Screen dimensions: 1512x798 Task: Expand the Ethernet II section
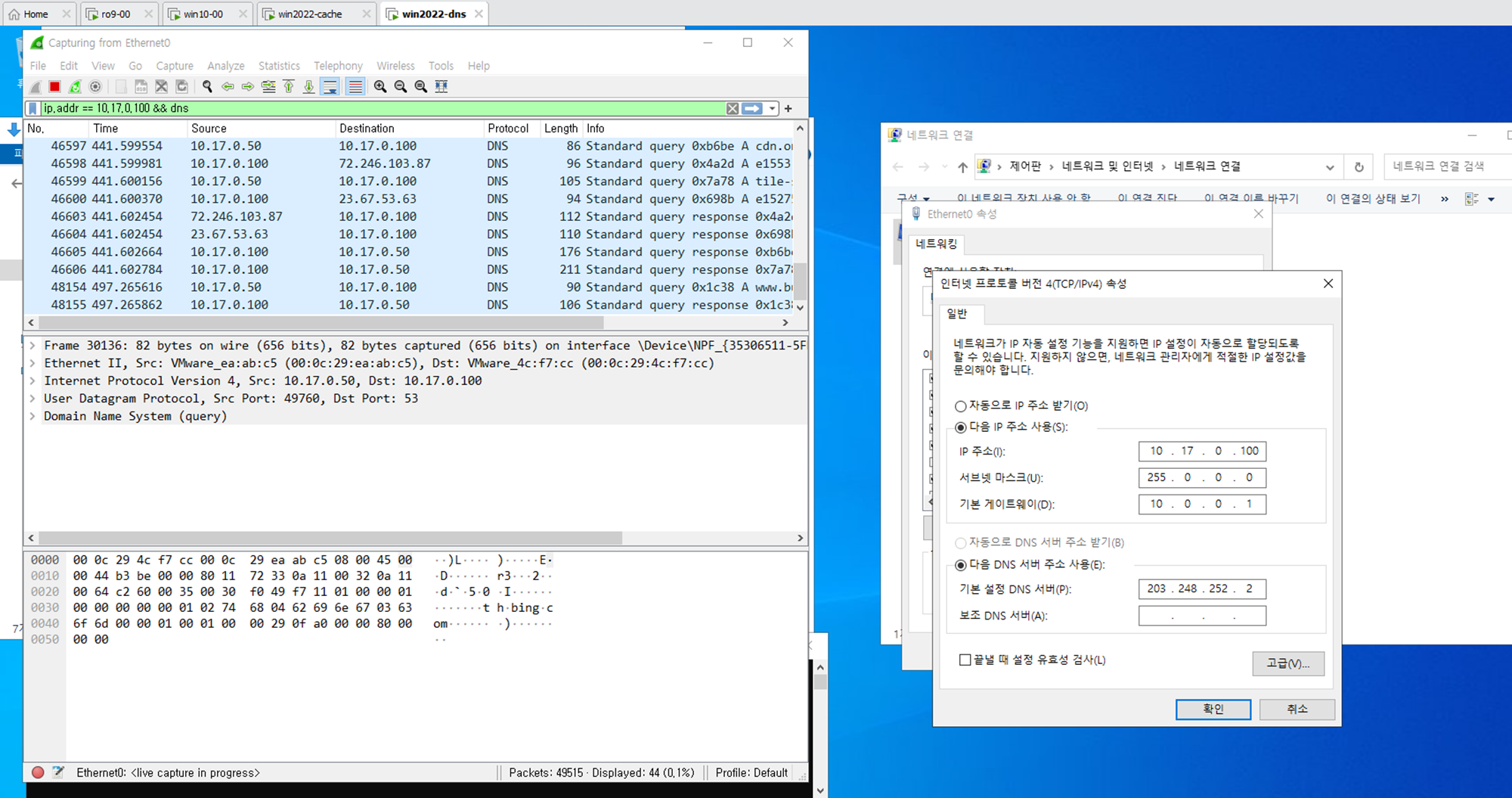[x=33, y=363]
